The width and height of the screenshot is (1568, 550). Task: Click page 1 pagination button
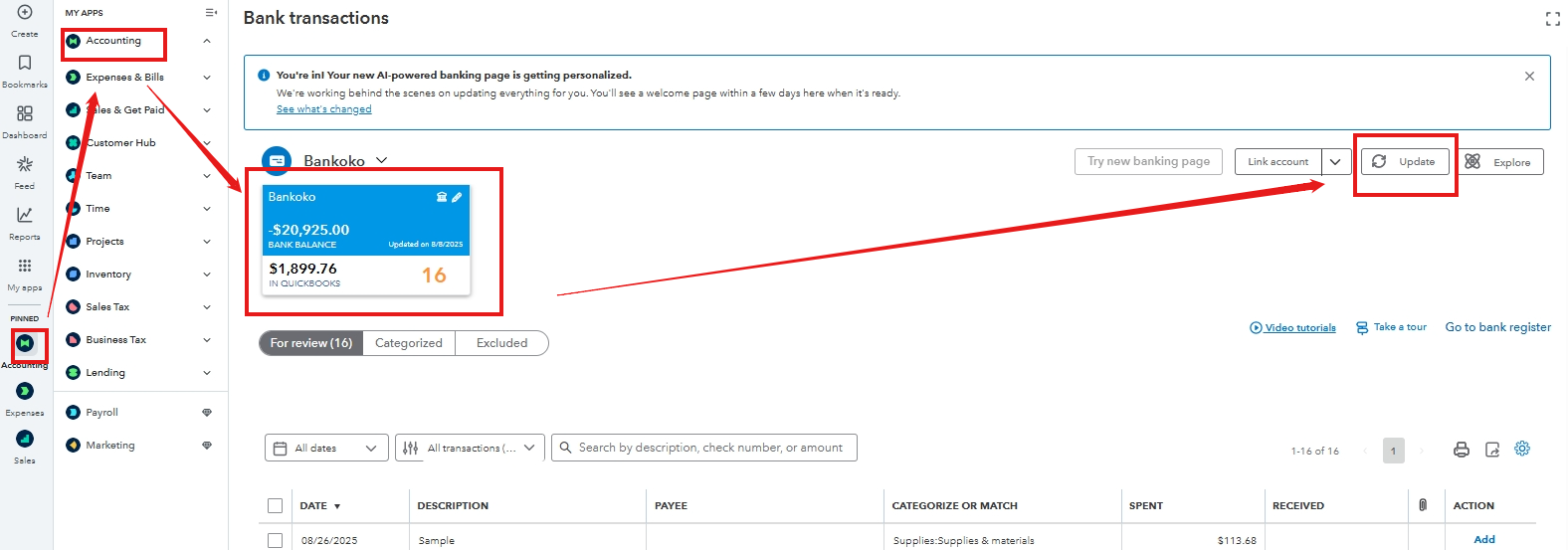click(x=1393, y=451)
